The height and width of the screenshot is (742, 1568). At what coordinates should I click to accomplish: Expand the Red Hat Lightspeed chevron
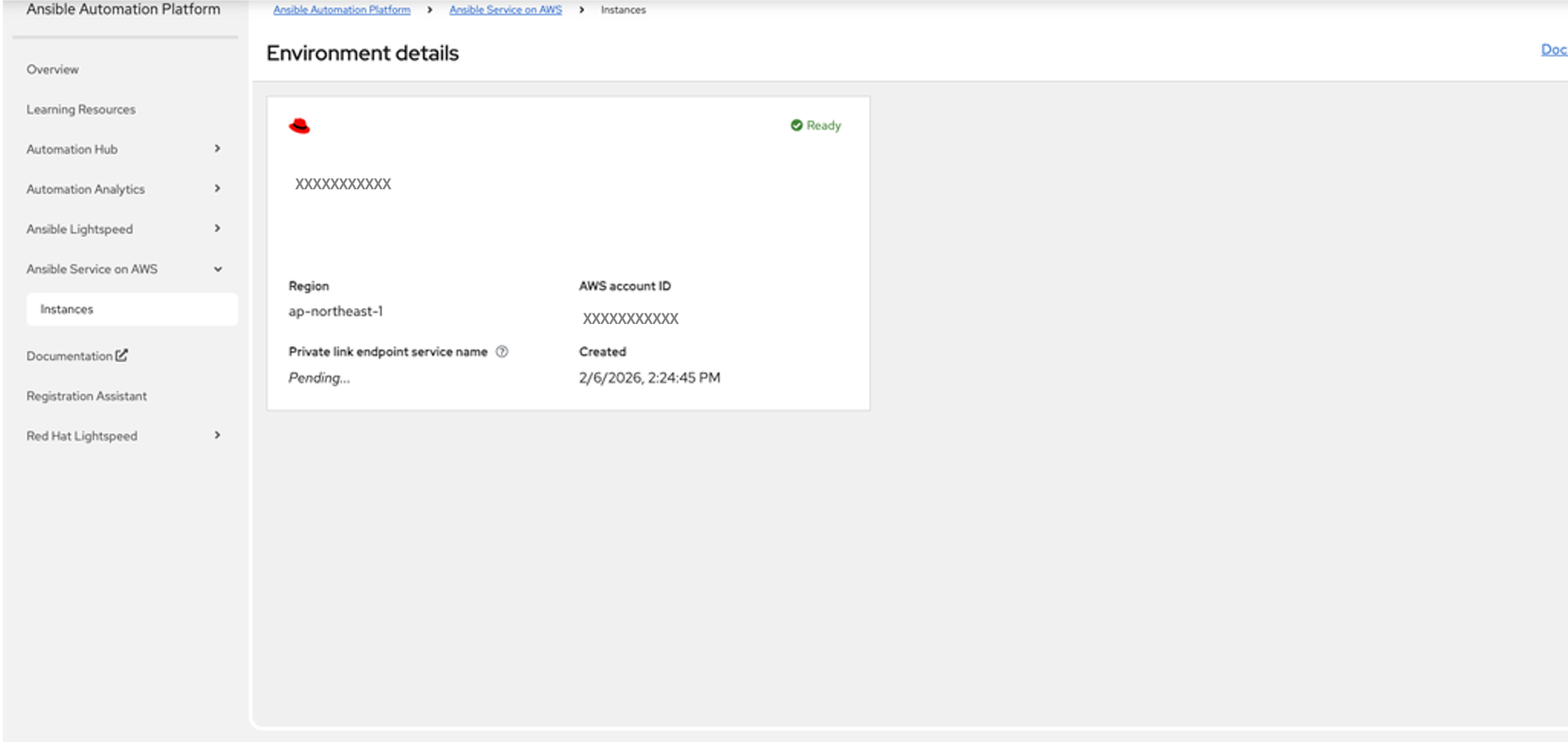tap(217, 435)
